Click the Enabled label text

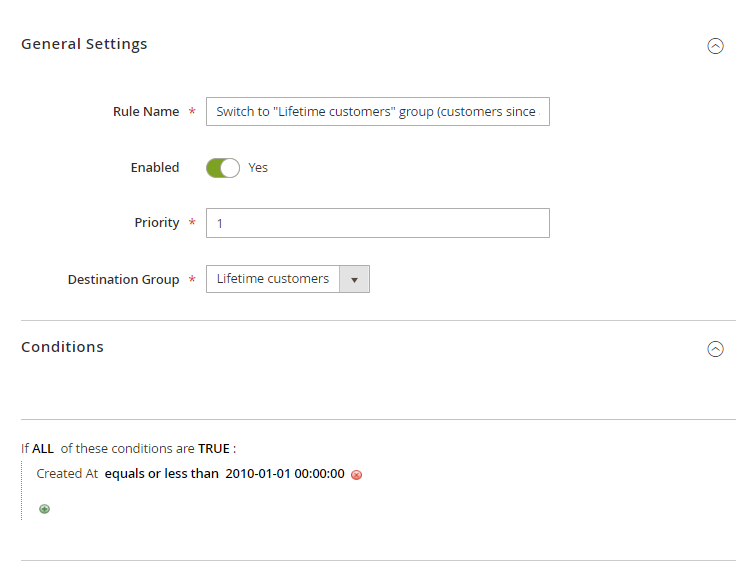pos(155,168)
